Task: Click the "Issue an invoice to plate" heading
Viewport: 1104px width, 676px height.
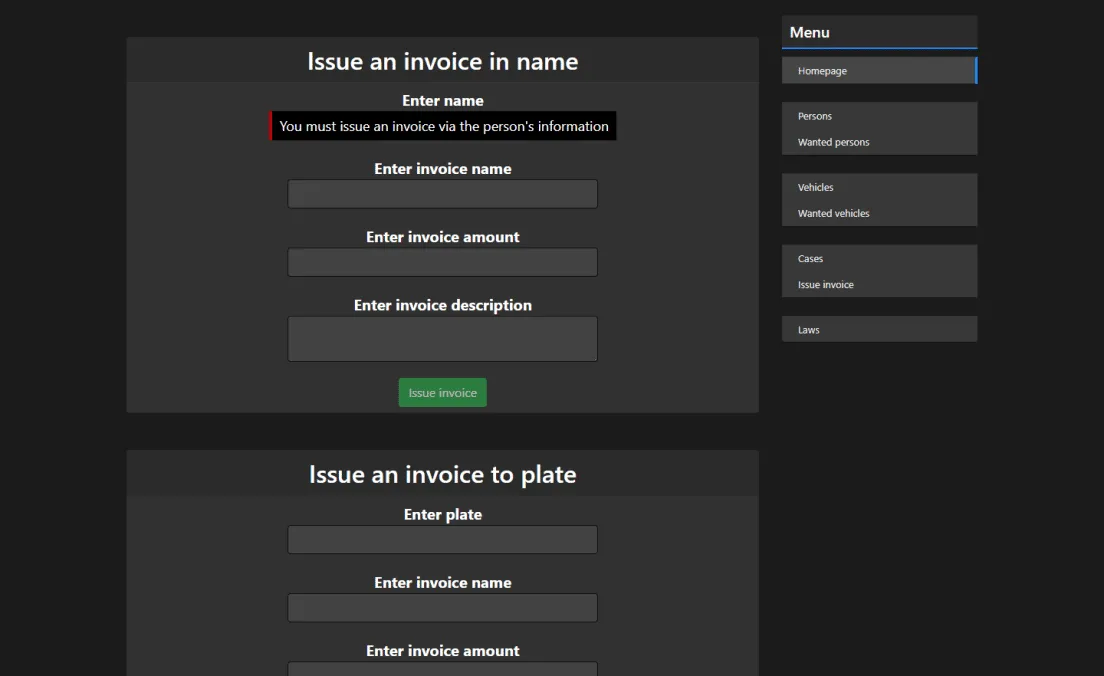Action: tap(442, 474)
